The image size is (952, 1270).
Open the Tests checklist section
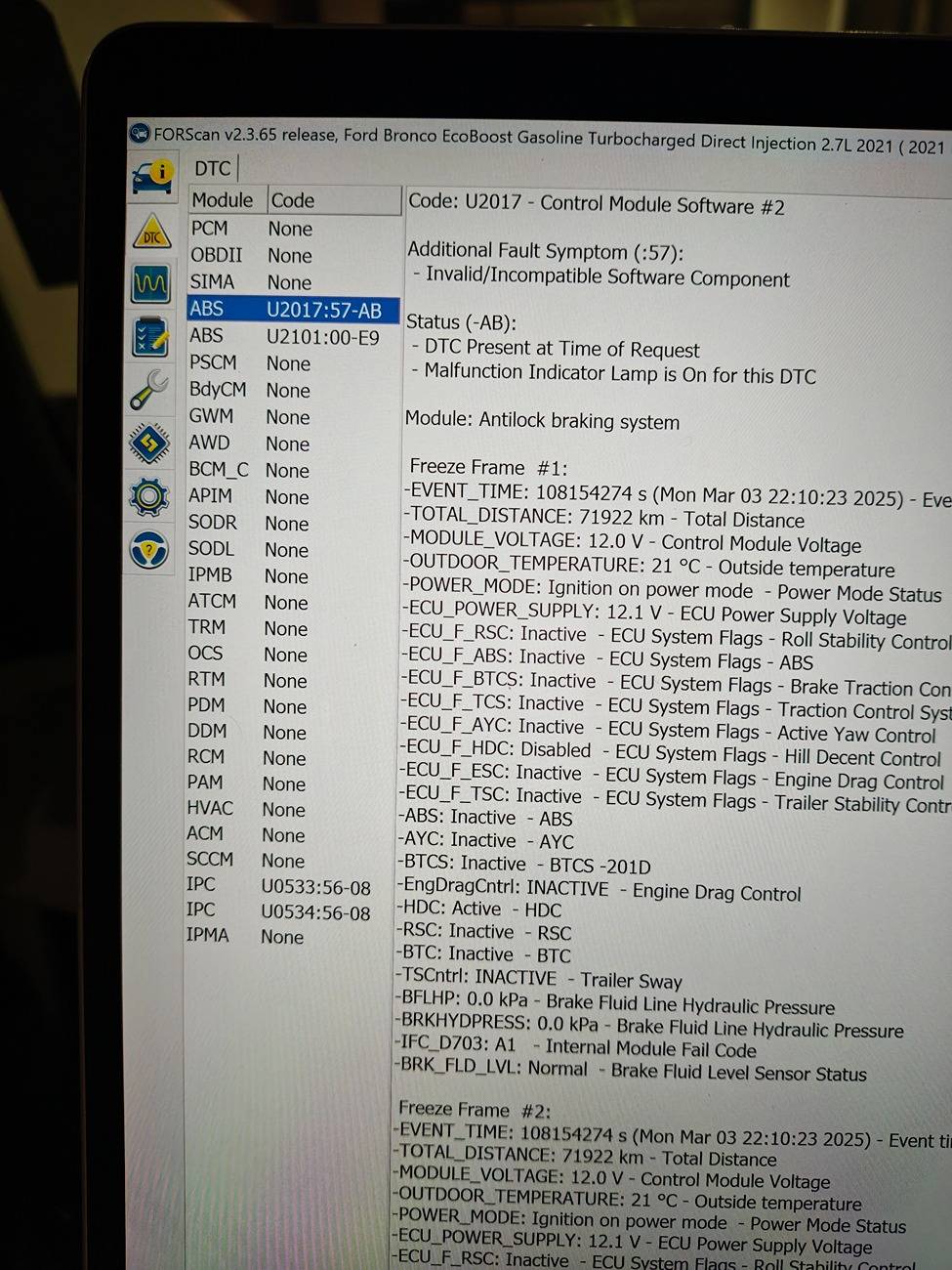pos(150,338)
